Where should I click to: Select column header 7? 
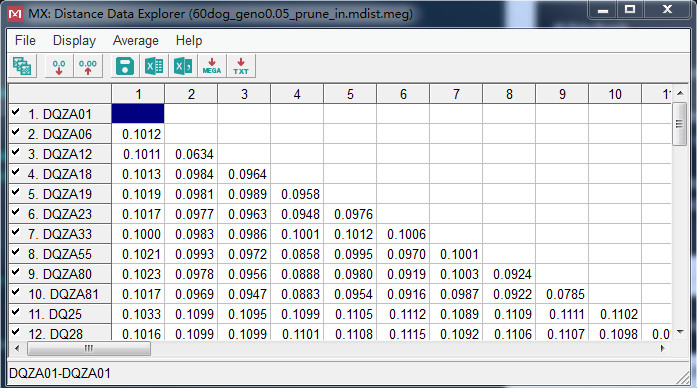[456, 94]
